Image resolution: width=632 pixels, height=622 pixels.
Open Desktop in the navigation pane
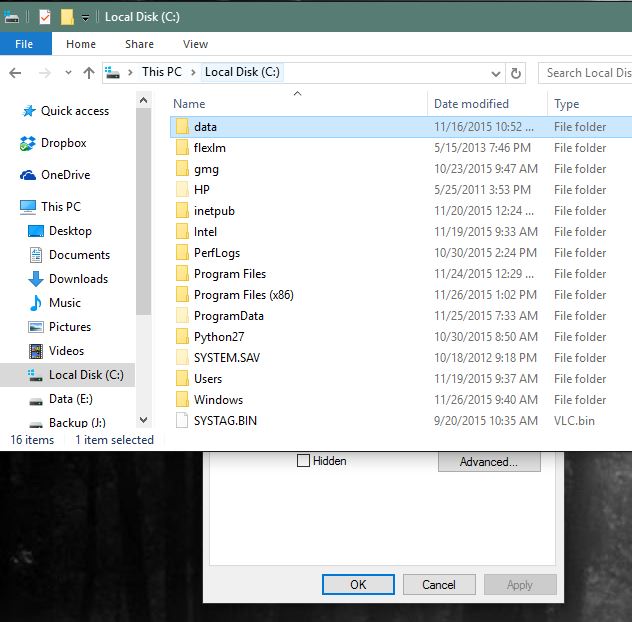click(60, 231)
